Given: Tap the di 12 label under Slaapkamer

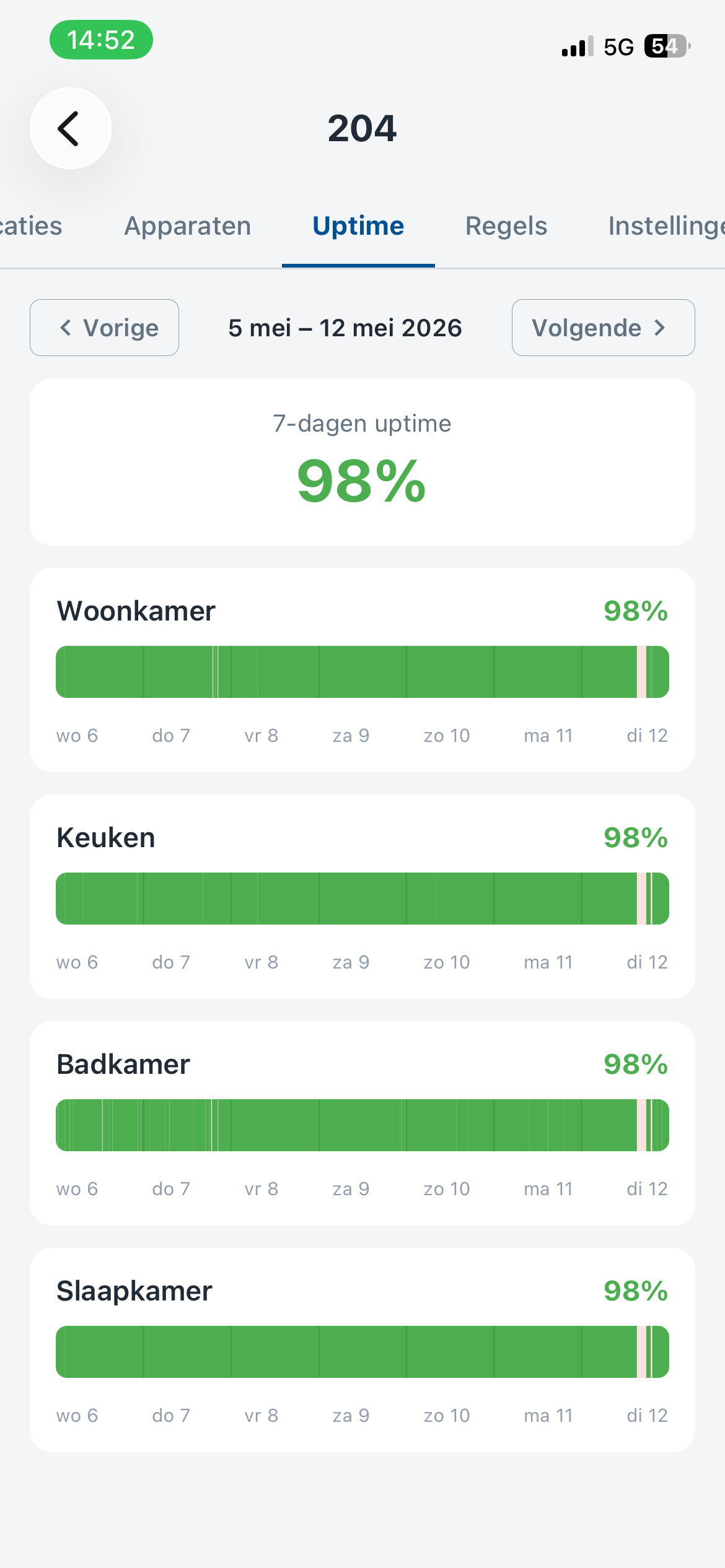Looking at the screenshot, I should [647, 1415].
